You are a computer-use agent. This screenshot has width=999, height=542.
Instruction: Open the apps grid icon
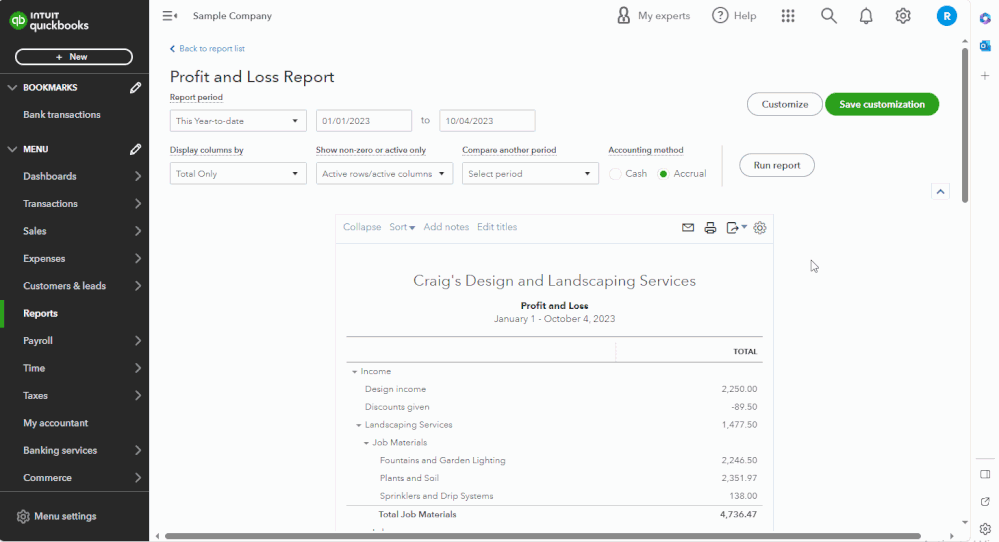[x=788, y=16]
